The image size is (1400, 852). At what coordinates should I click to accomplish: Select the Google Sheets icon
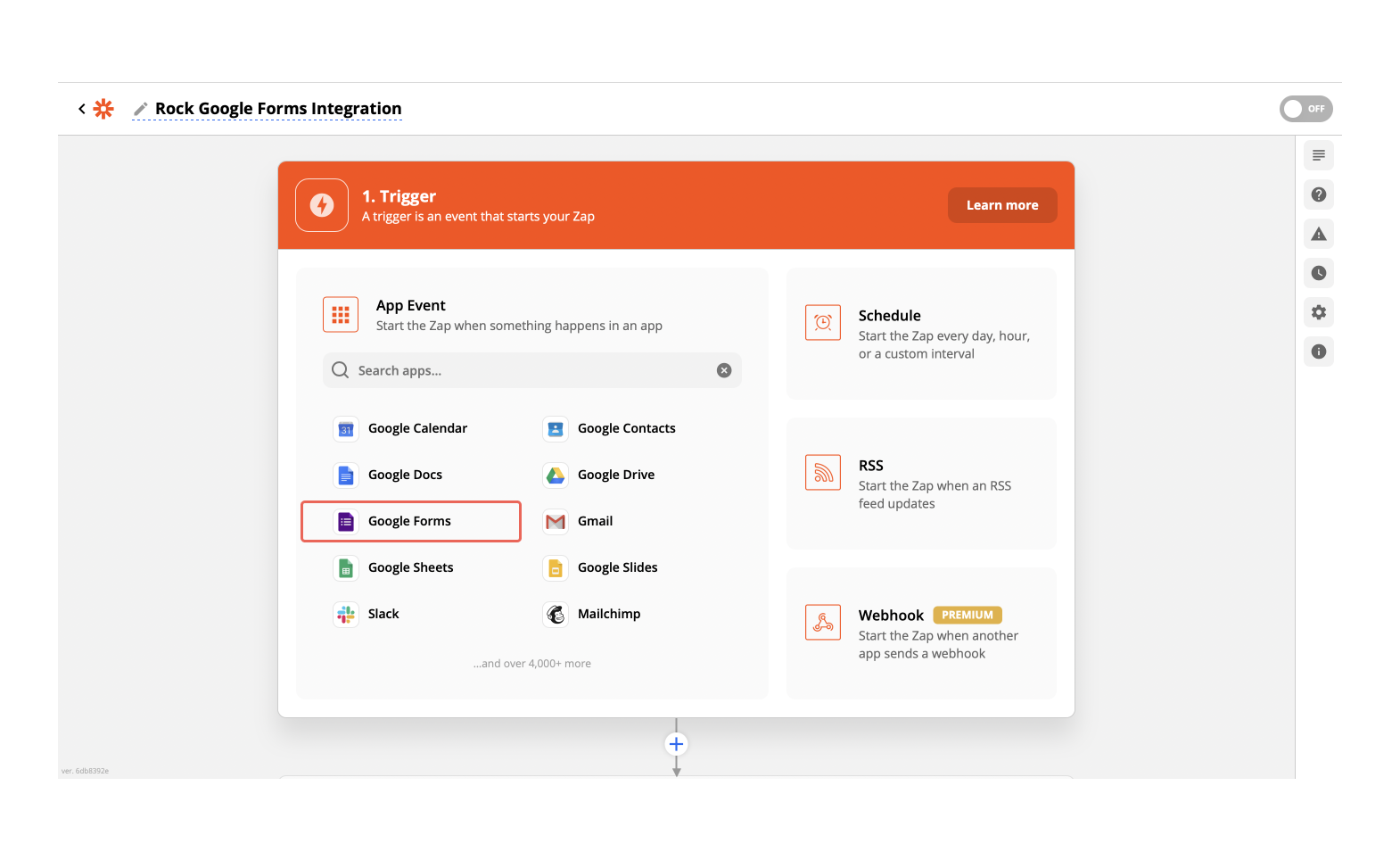[346, 568]
